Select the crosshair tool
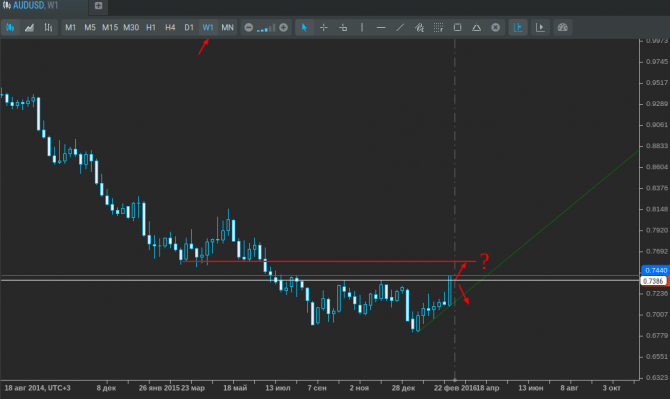This screenshot has width=670, height=399. tap(323, 28)
